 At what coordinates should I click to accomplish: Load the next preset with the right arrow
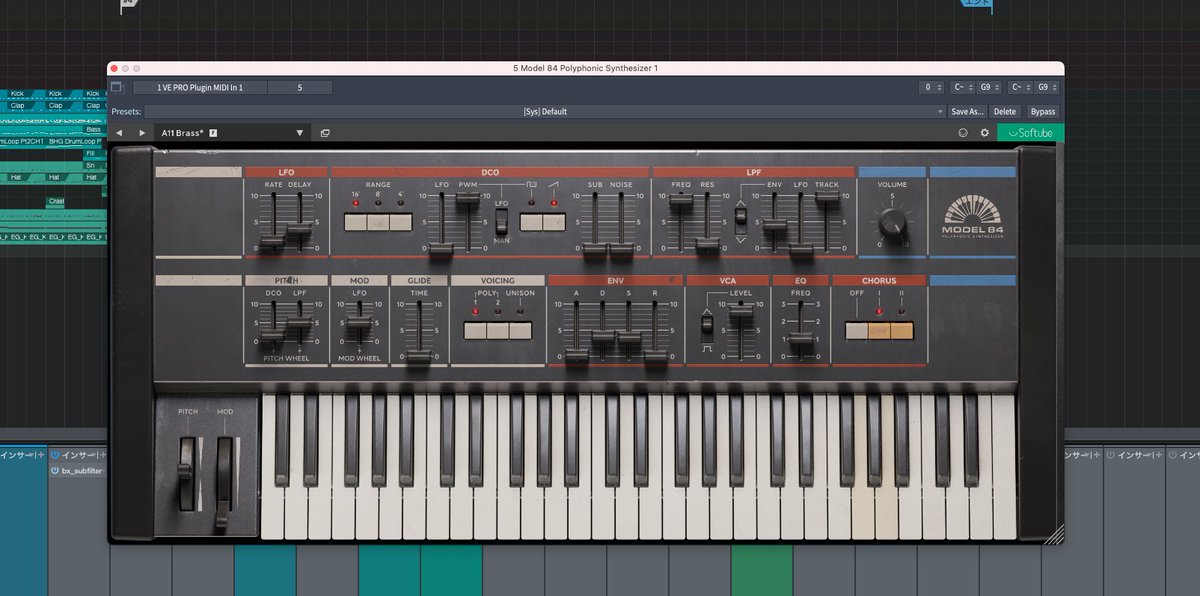tap(142, 132)
